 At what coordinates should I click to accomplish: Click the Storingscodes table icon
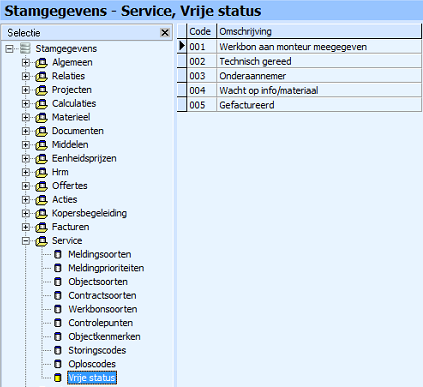point(58,351)
